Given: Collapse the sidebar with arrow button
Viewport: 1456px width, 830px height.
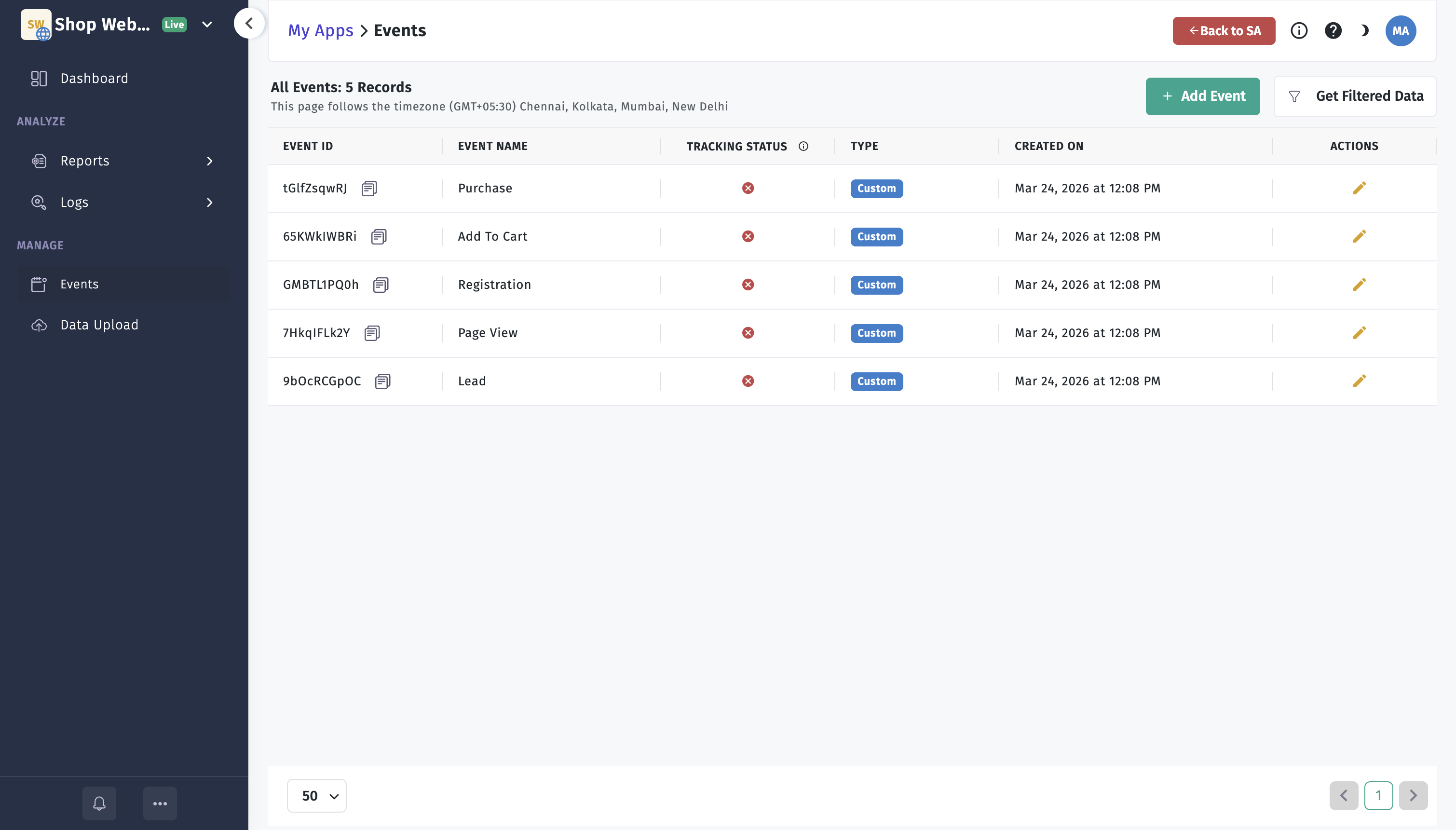Looking at the screenshot, I should 249,23.
